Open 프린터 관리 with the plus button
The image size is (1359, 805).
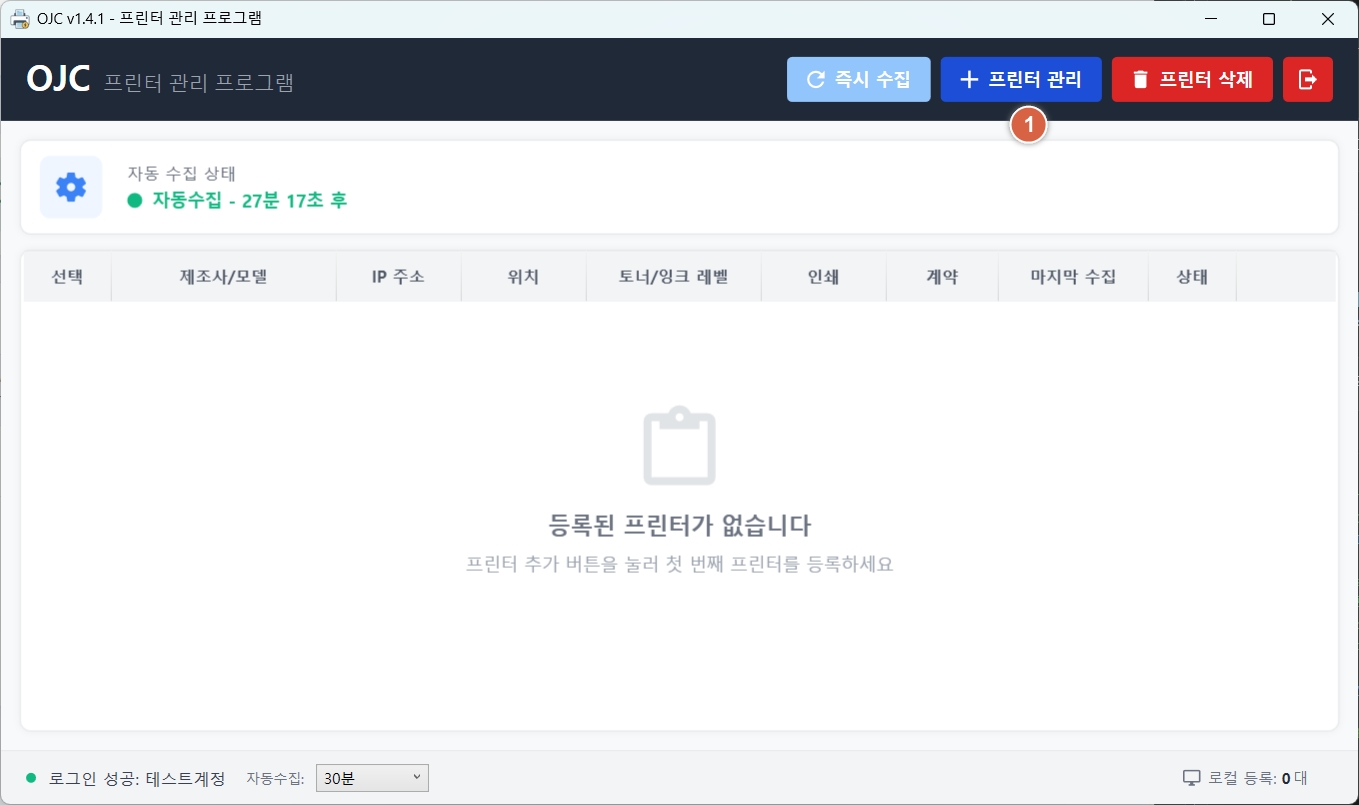[1020, 80]
